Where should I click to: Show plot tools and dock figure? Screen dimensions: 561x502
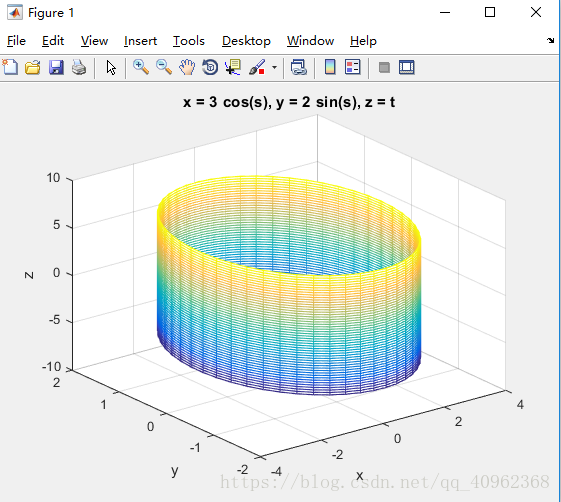click(407, 67)
